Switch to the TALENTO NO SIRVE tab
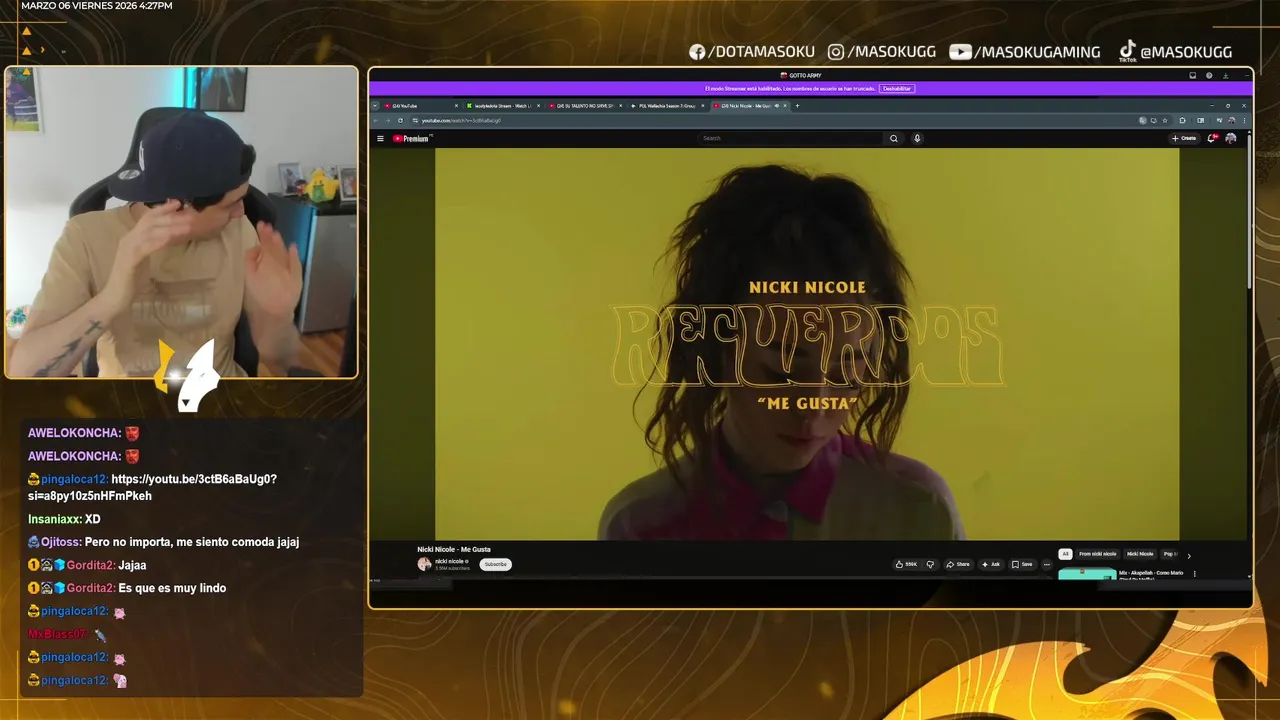This screenshot has width=1280, height=720. [x=585, y=105]
